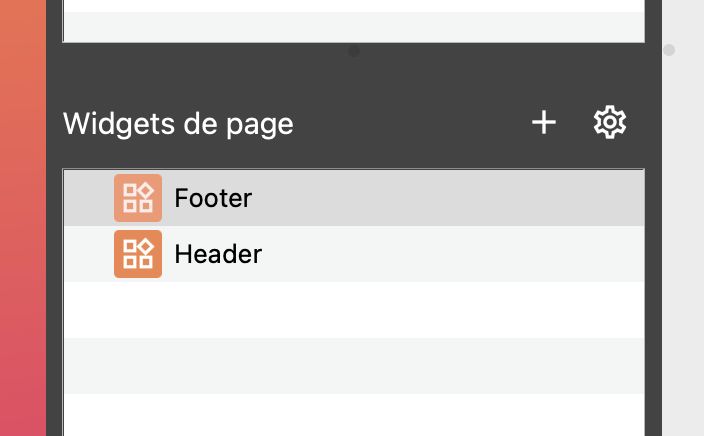This screenshot has height=436, width=704.
Task: Select the Header text label
Action: click(218, 254)
